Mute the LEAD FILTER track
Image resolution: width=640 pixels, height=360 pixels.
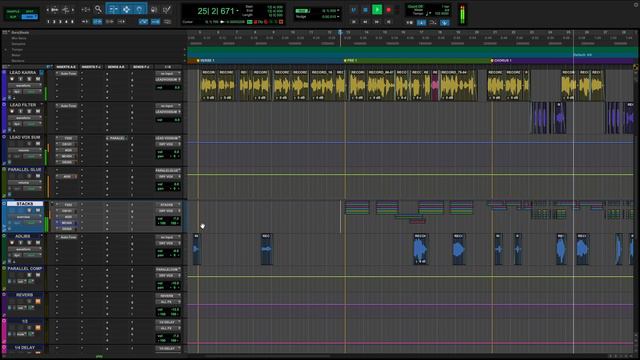tap(38, 111)
